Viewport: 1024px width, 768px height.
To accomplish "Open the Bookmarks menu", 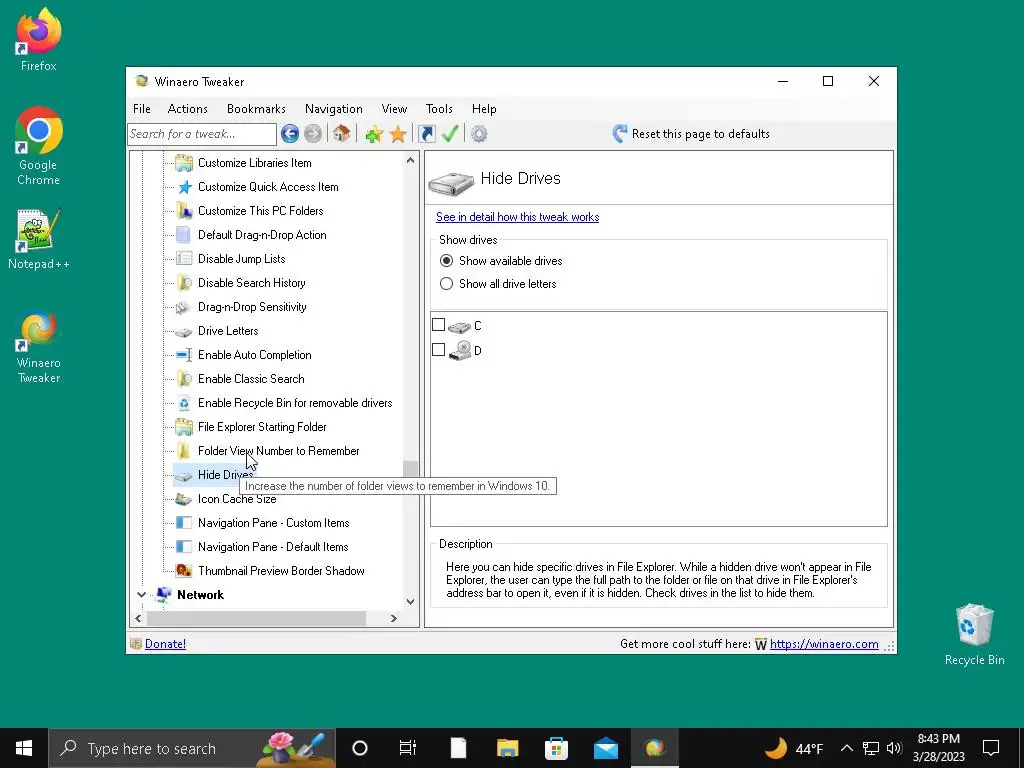I will (x=256, y=109).
